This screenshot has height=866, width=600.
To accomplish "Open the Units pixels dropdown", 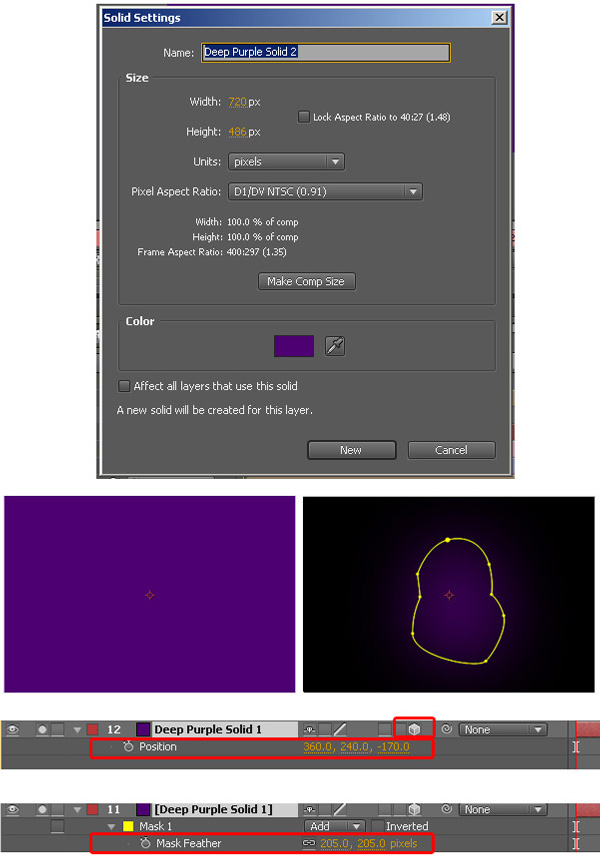I will 286,161.
